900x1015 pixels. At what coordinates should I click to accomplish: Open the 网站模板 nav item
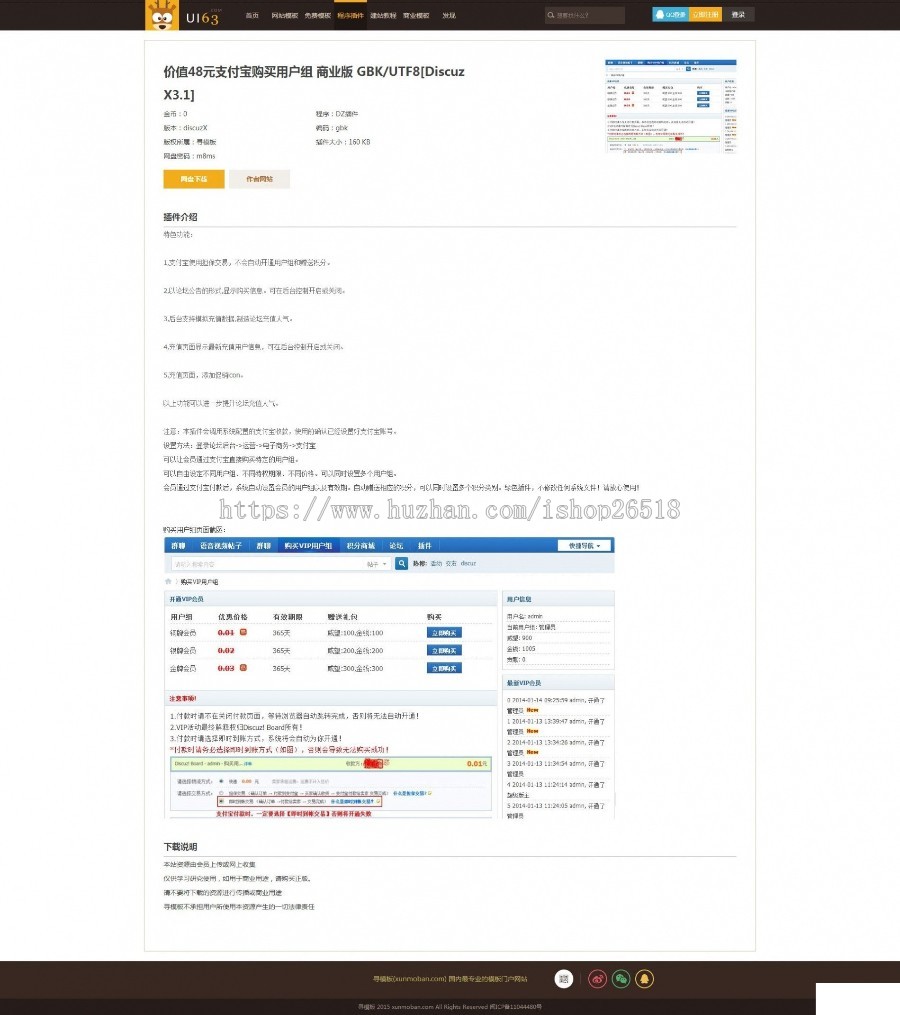(284, 16)
